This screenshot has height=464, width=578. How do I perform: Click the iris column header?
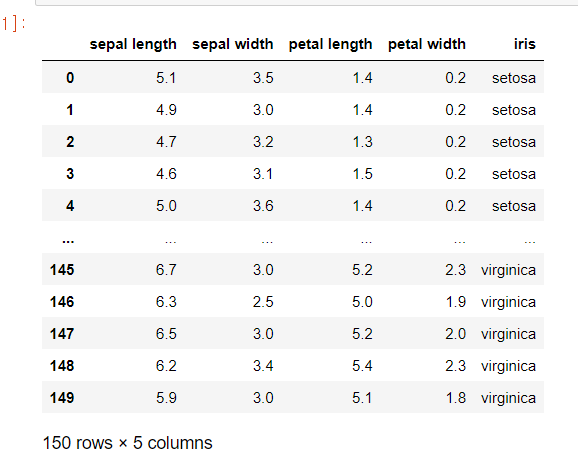525,44
